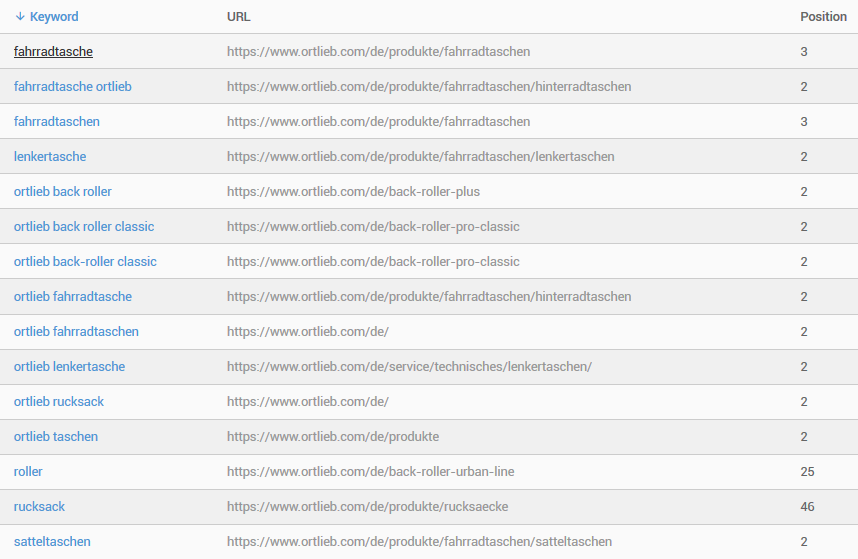Open the 'ortlieb back-roller classic' keyword
Image resolution: width=858 pixels, height=559 pixels.
(85, 261)
